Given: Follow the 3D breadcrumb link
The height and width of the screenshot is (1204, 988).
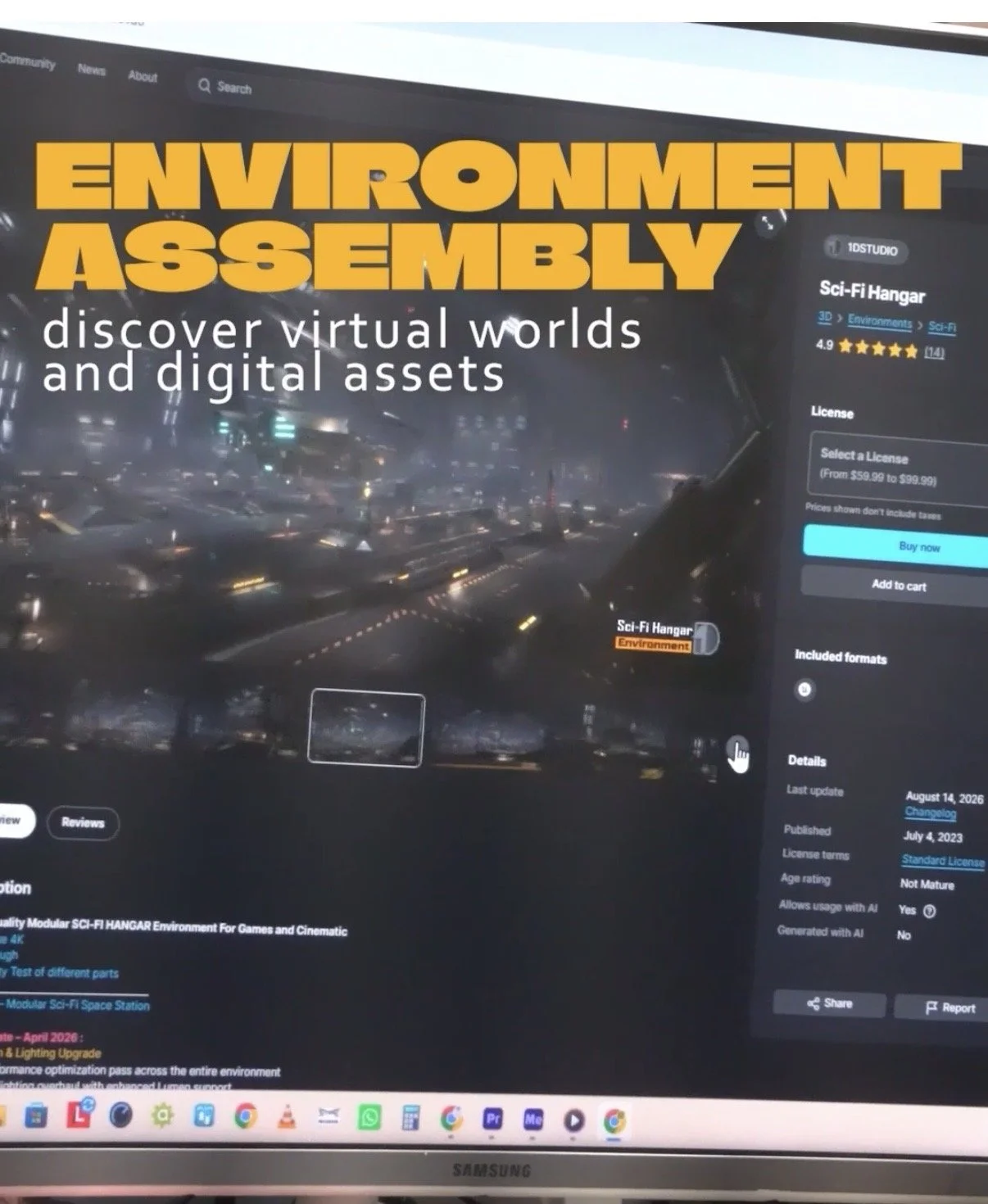Looking at the screenshot, I should coord(825,316).
